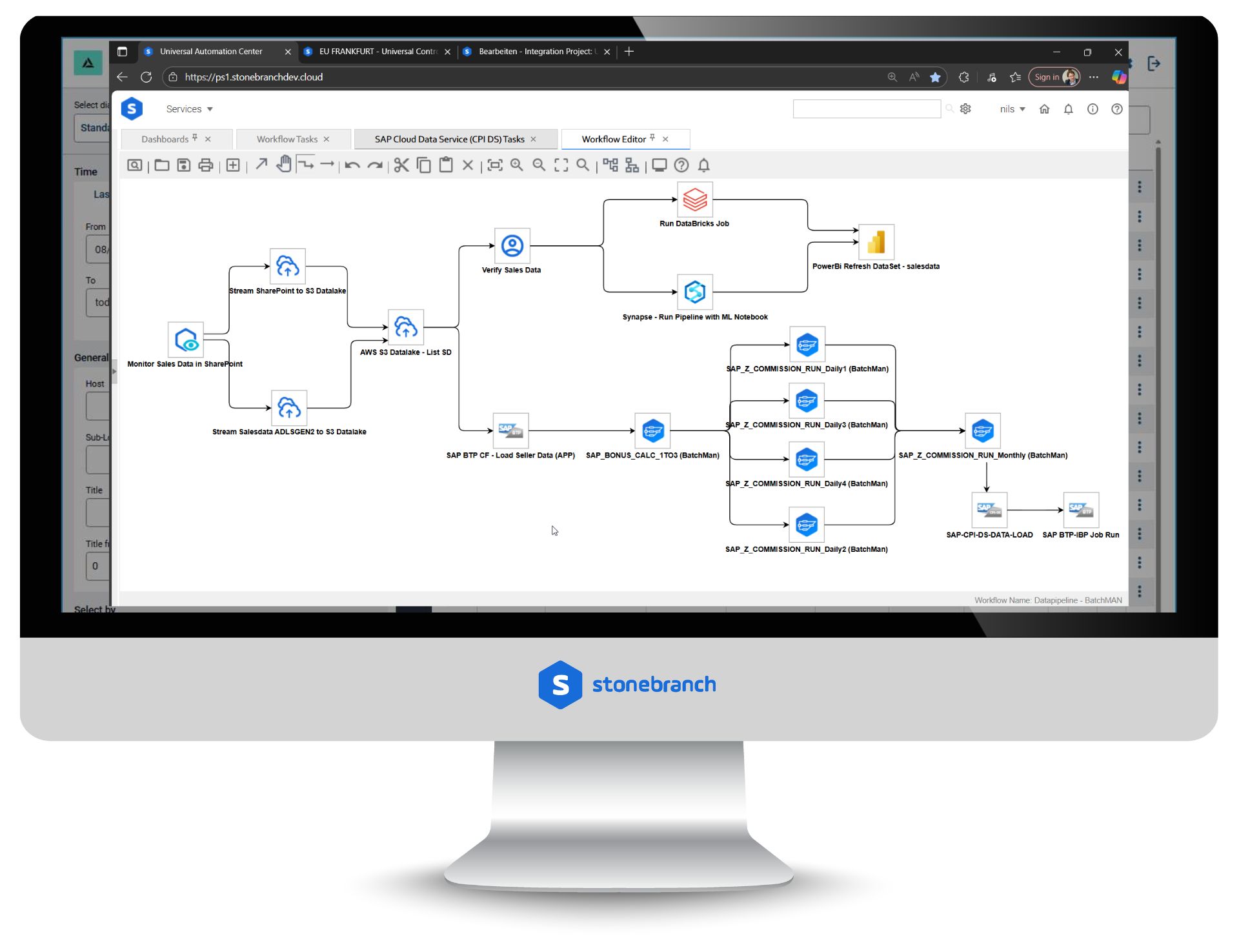This screenshot has width=1239, height=952.
Task: Toggle the elbow connector mode tool
Action: point(306,165)
